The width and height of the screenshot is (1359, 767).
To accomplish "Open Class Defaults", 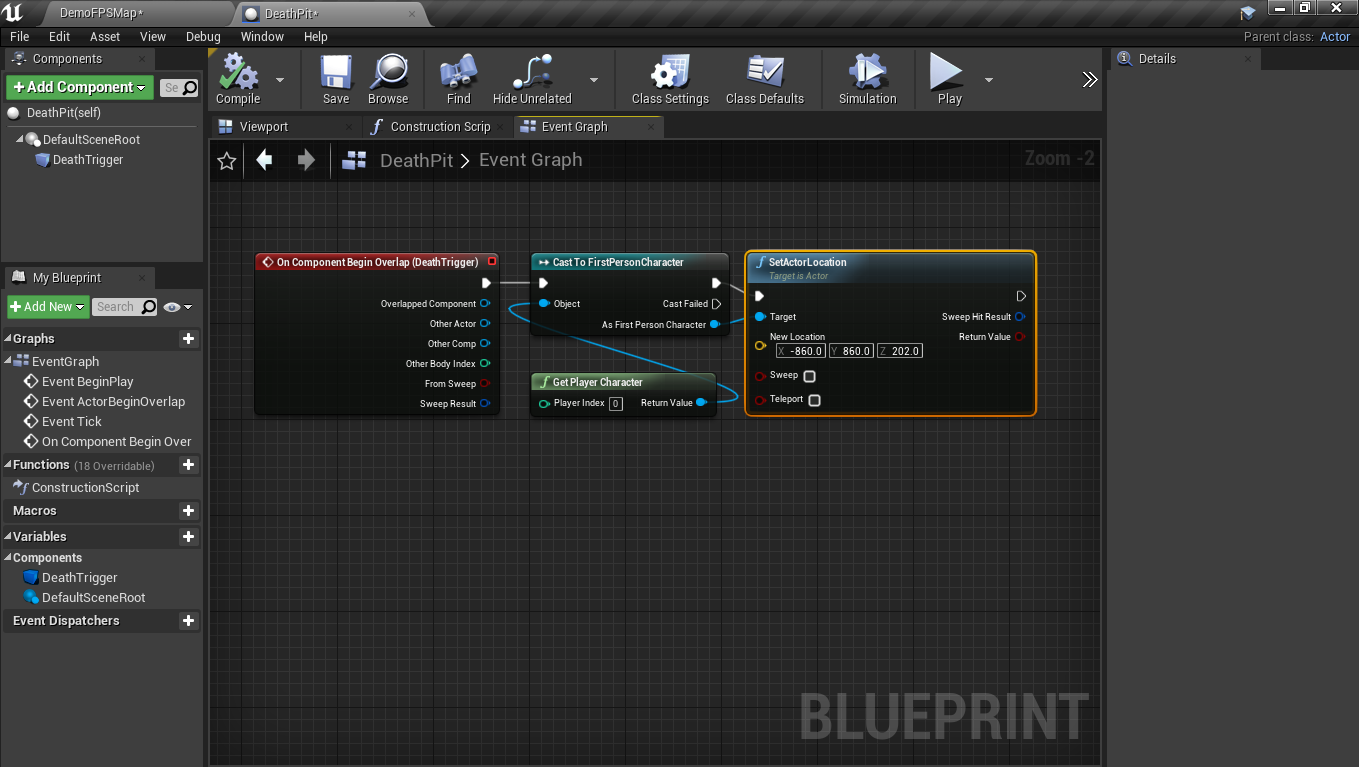I will (x=765, y=78).
